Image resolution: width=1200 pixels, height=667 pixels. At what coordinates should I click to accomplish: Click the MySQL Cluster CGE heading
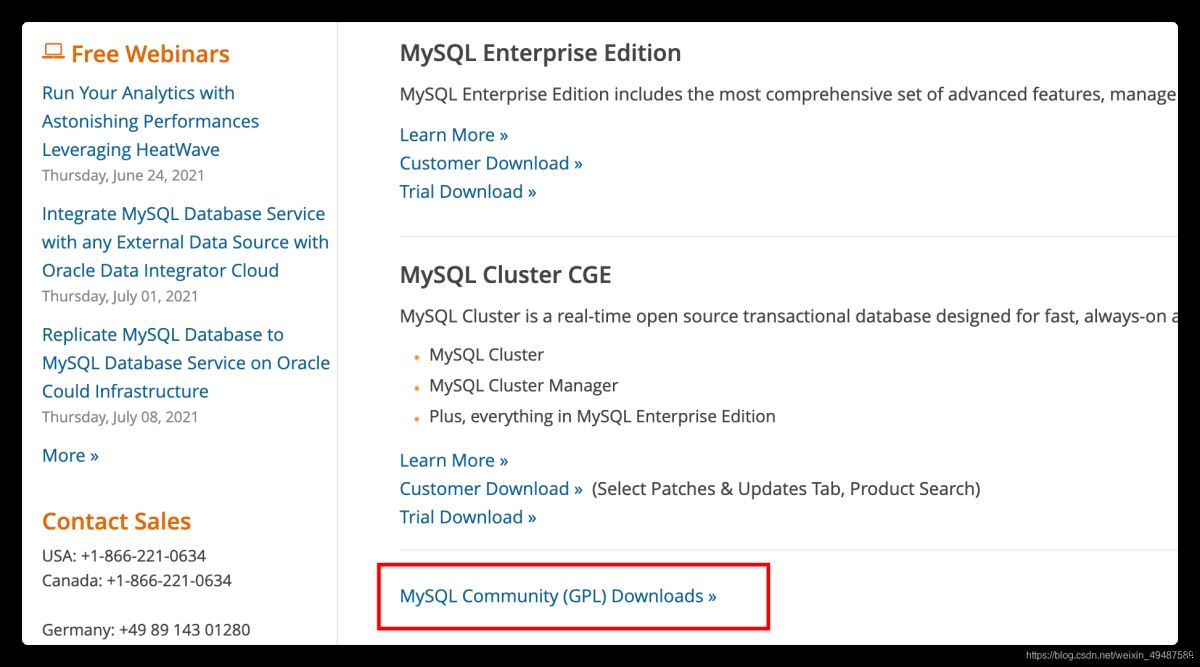(x=505, y=275)
